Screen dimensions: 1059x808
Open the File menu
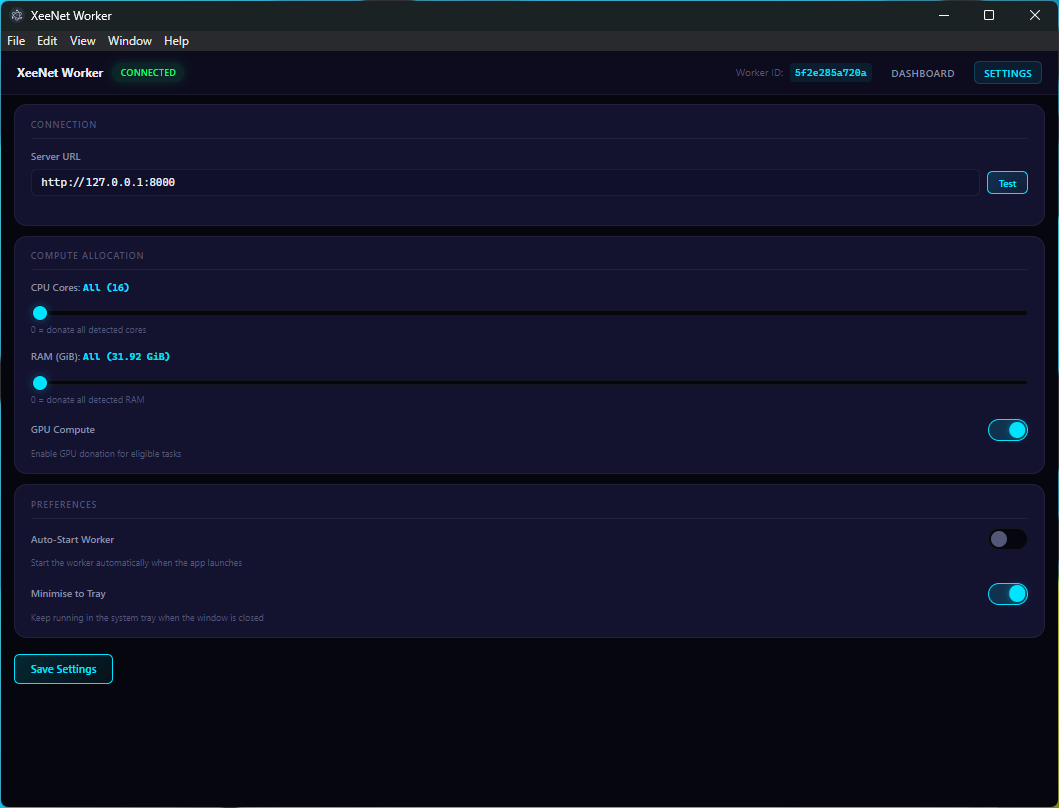(16, 41)
